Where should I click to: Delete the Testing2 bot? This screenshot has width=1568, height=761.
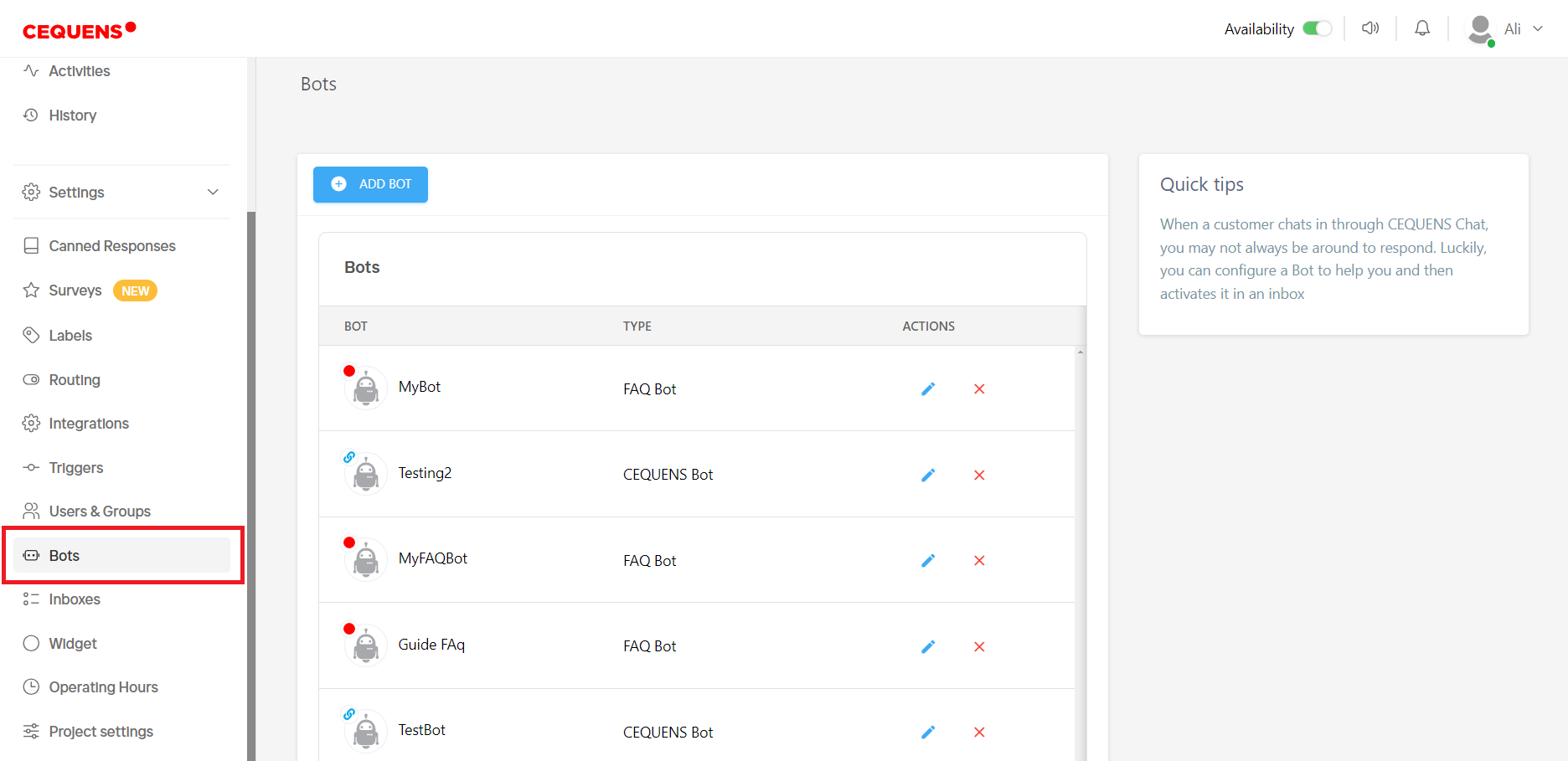(979, 475)
